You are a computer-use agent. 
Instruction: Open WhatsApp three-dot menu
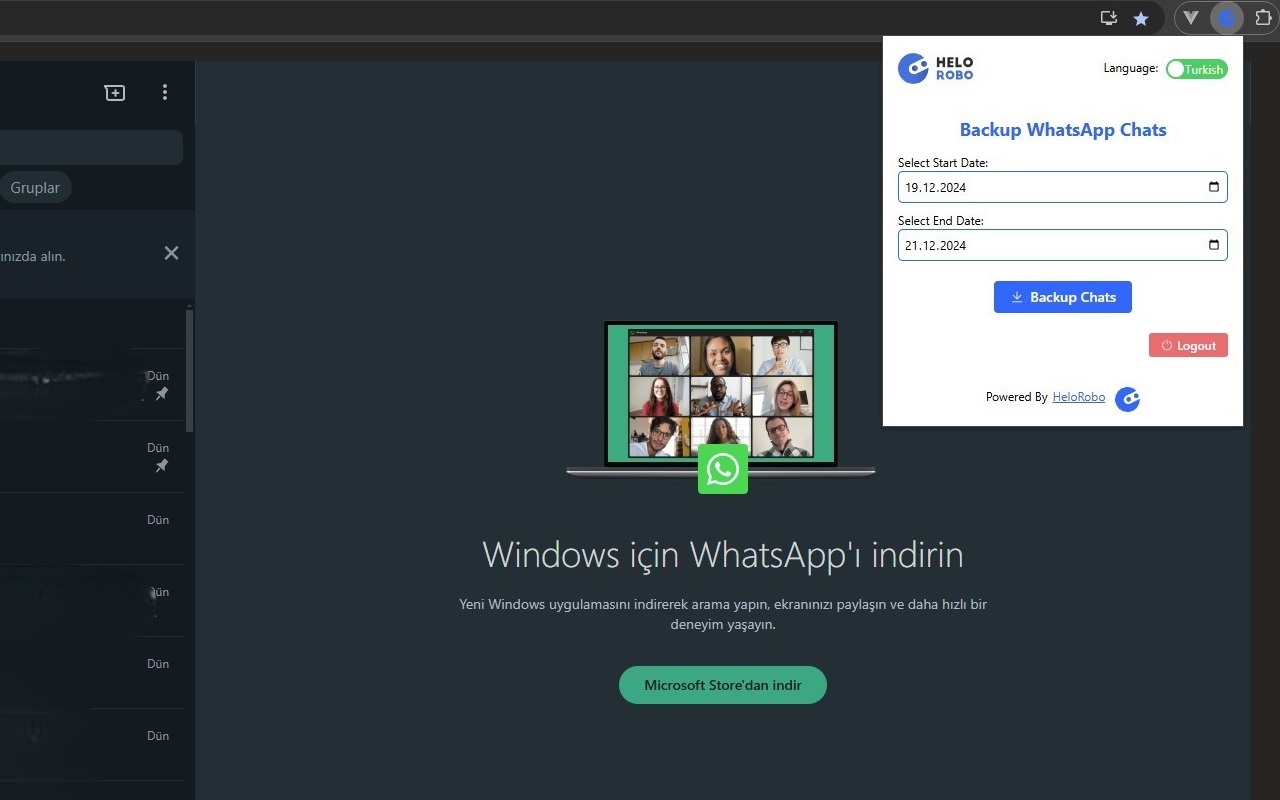pyautogui.click(x=165, y=93)
